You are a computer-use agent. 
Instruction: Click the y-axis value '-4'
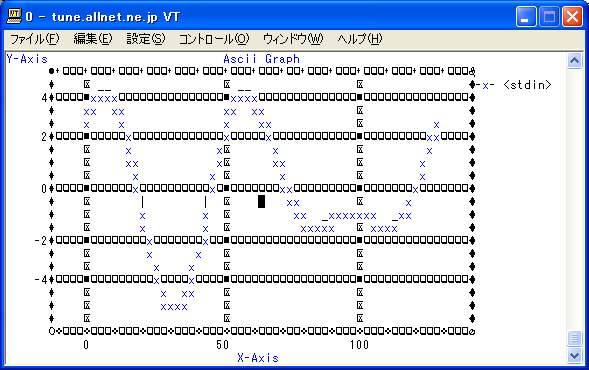click(x=41, y=280)
